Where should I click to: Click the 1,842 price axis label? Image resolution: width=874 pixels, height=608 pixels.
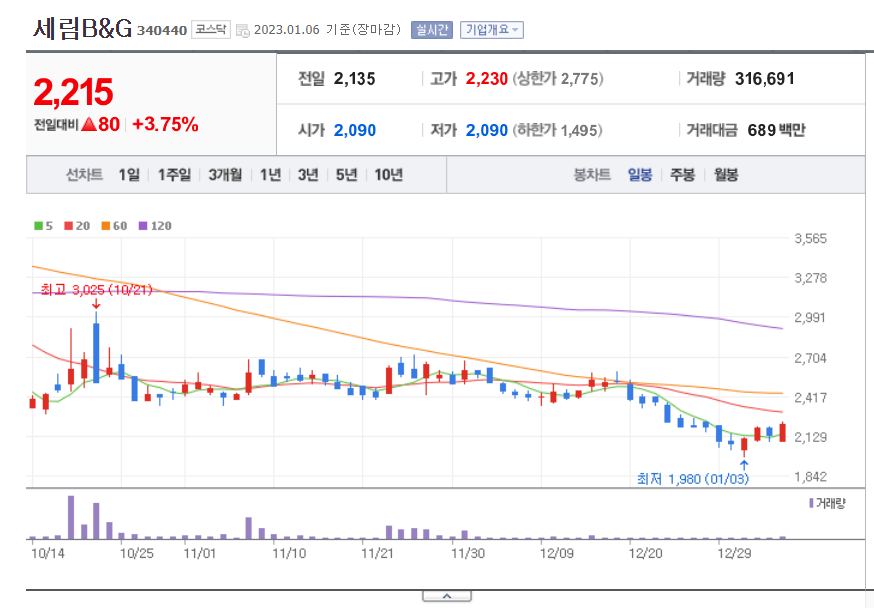[810, 476]
